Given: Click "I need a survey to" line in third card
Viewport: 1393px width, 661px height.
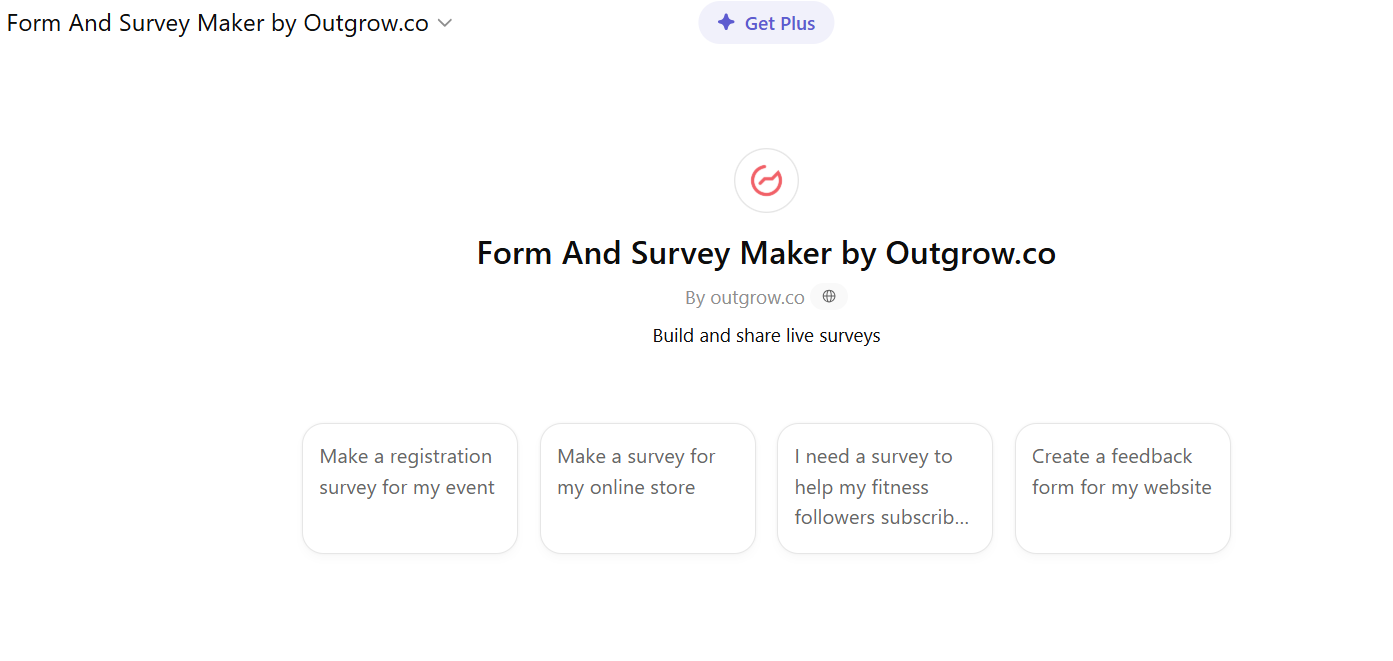Looking at the screenshot, I should [874, 457].
